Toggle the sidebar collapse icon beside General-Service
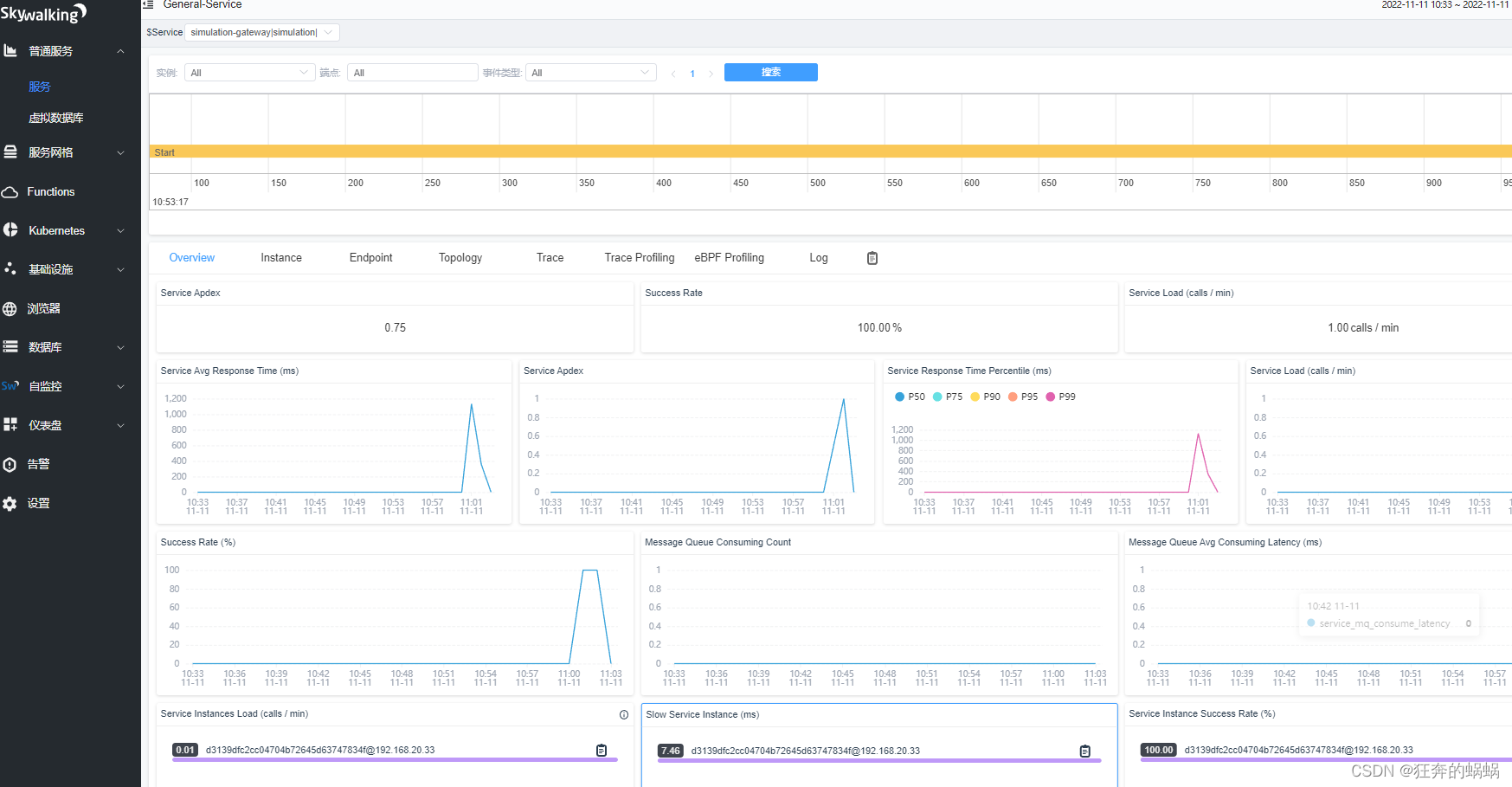This screenshot has height=787, width=1512. 148,5
